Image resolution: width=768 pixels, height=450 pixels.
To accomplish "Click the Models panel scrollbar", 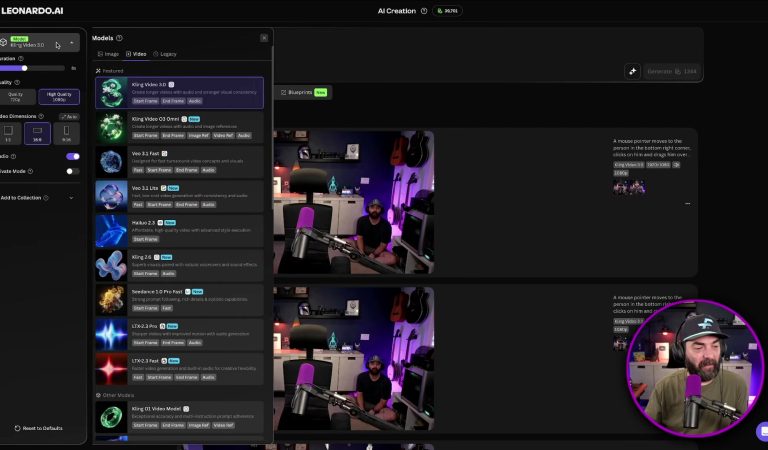I will click(272, 127).
